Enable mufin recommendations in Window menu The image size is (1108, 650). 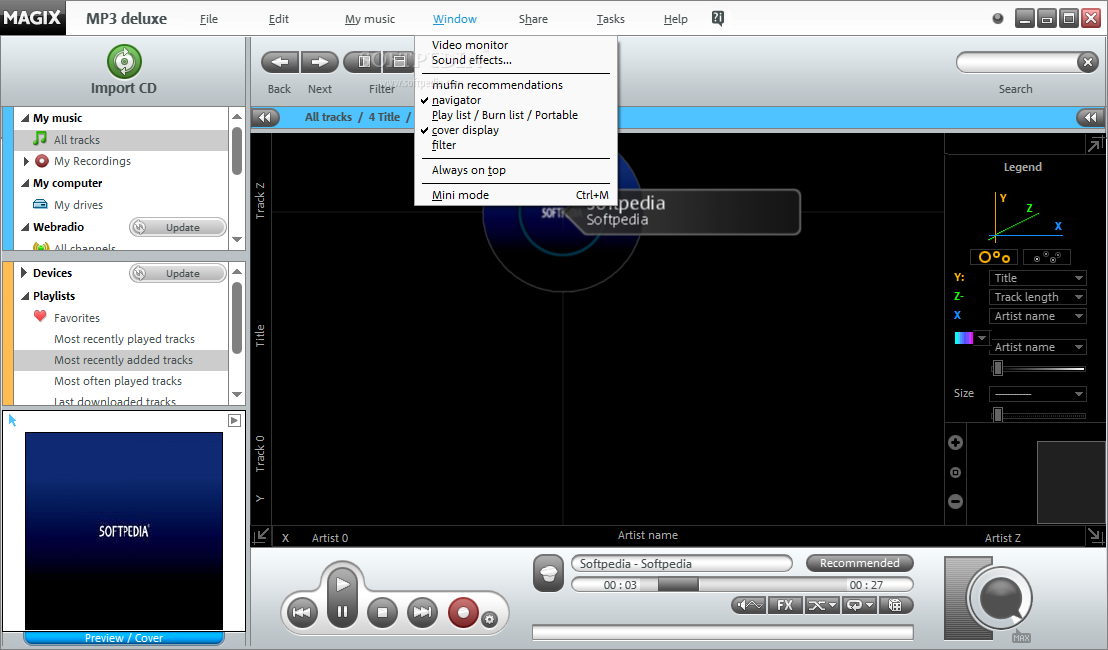[x=497, y=85]
